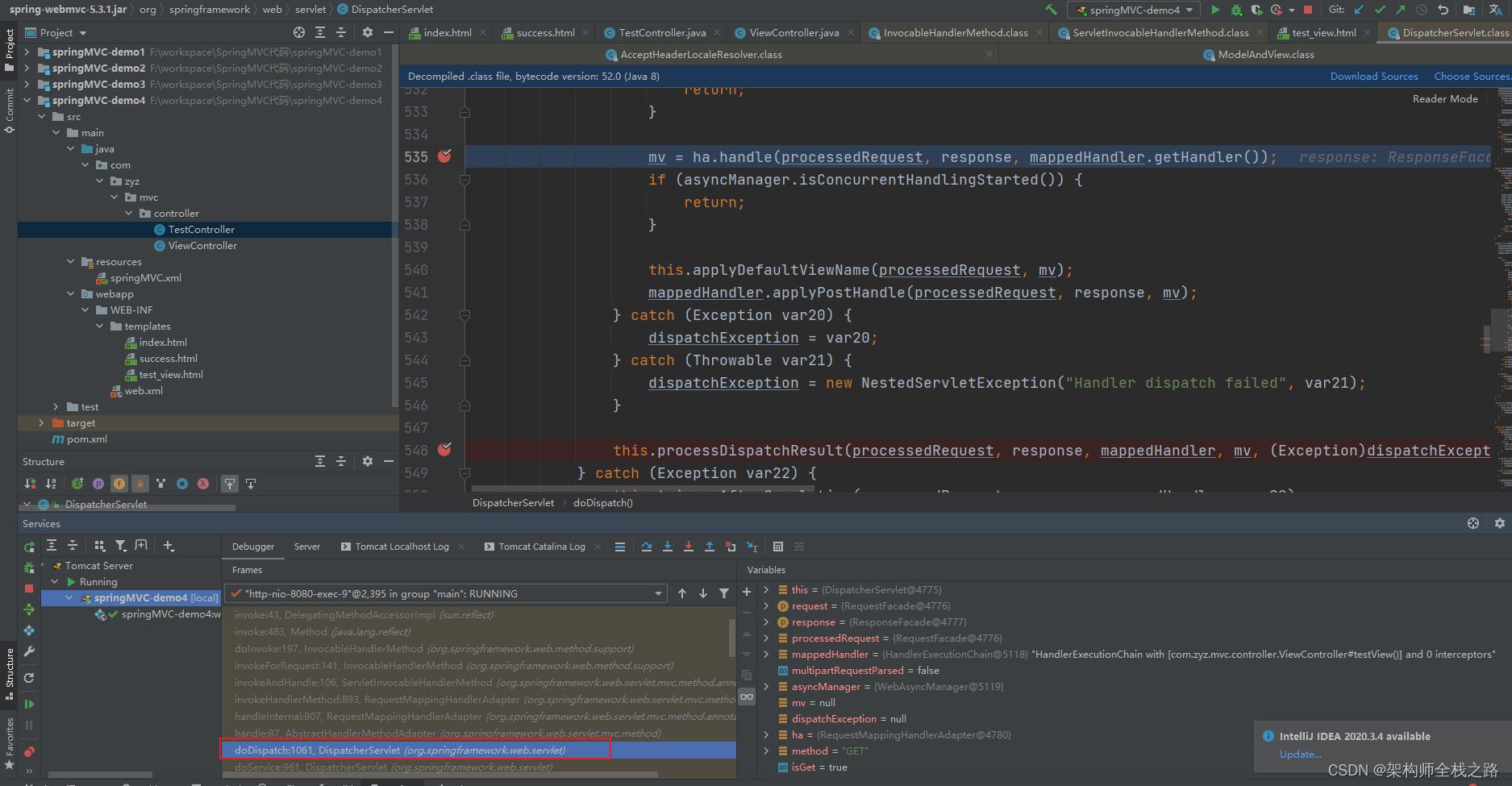Expand the mappedHandler variable
1512x786 pixels.
coord(766,654)
